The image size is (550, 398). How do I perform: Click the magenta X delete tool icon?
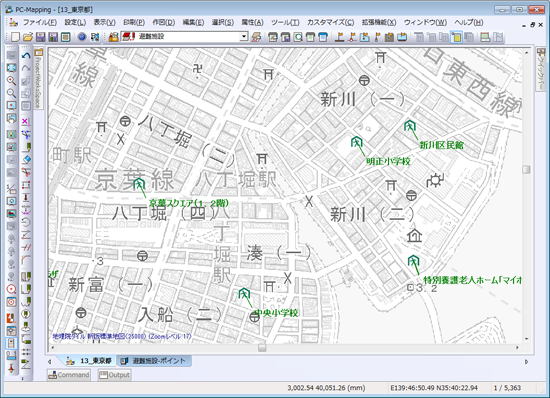[26, 122]
